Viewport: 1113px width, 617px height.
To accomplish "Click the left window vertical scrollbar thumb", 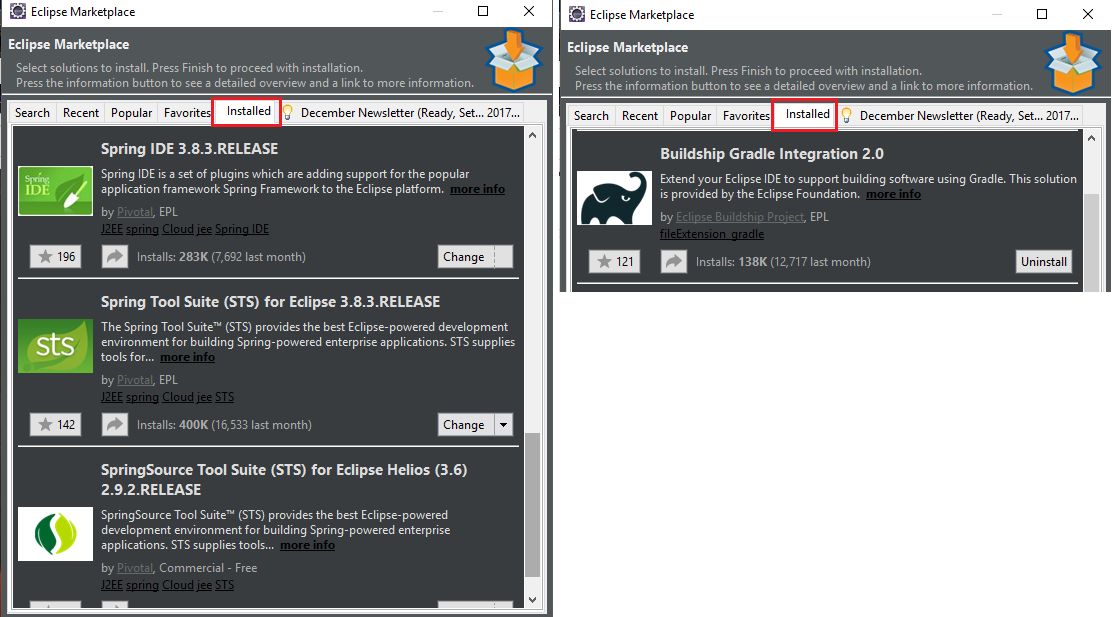I will click(x=532, y=504).
